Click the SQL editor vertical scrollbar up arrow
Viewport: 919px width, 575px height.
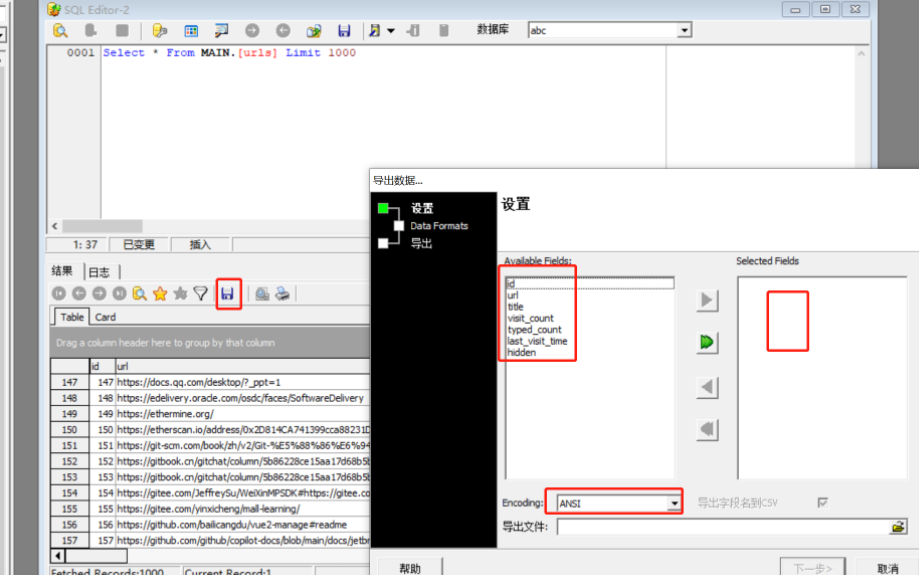(x=861, y=53)
